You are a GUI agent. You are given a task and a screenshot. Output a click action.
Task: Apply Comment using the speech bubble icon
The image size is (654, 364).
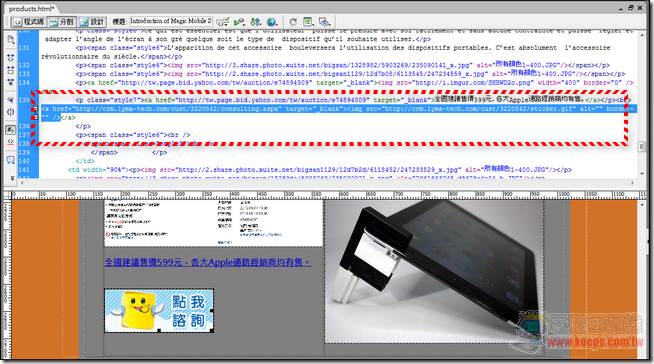[x=10, y=160]
